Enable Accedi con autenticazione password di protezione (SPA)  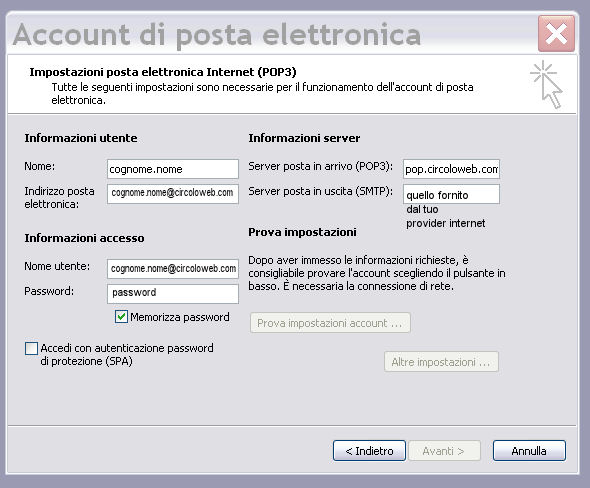(31, 348)
